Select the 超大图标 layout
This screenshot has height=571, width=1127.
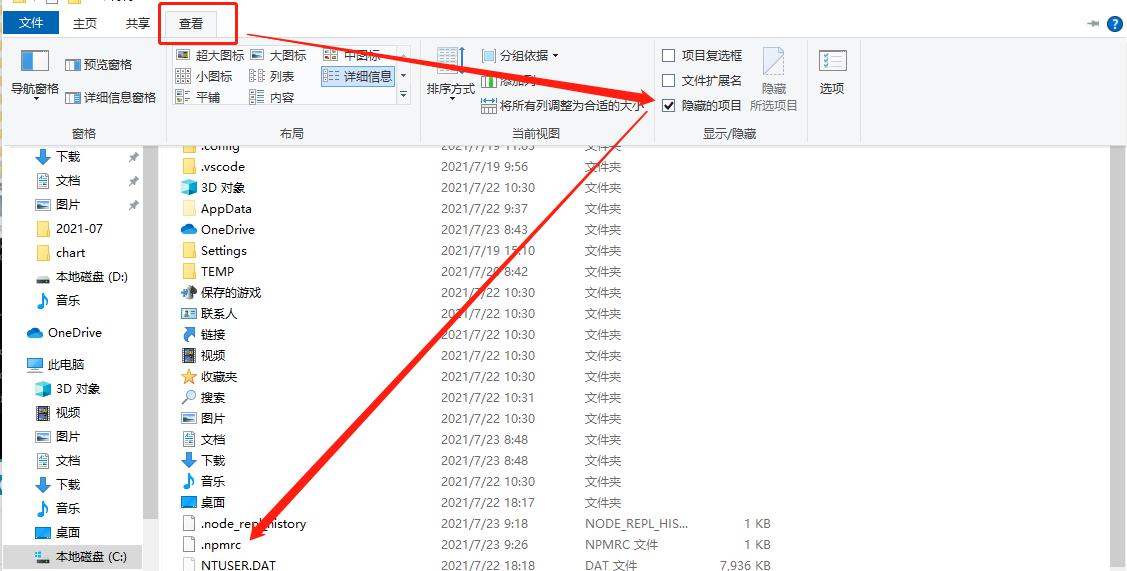tap(210, 55)
